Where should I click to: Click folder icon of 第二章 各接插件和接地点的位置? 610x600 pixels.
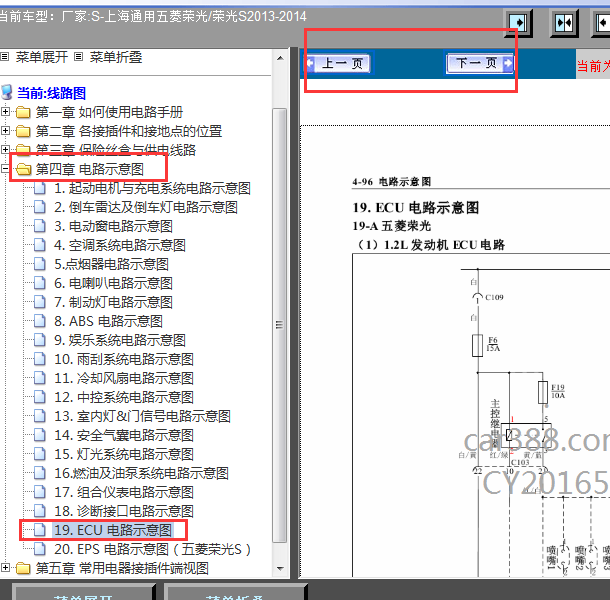[23, 131]
